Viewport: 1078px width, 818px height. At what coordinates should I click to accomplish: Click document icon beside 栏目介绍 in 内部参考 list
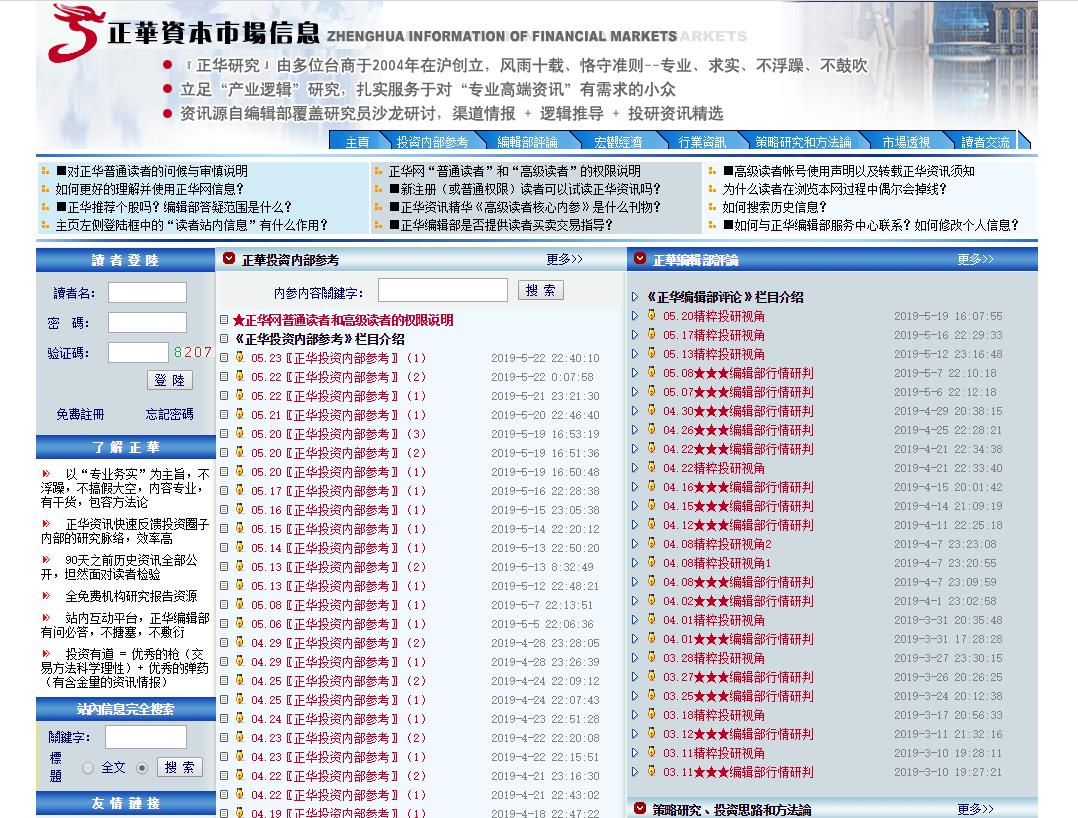click(x=225, y=339)
